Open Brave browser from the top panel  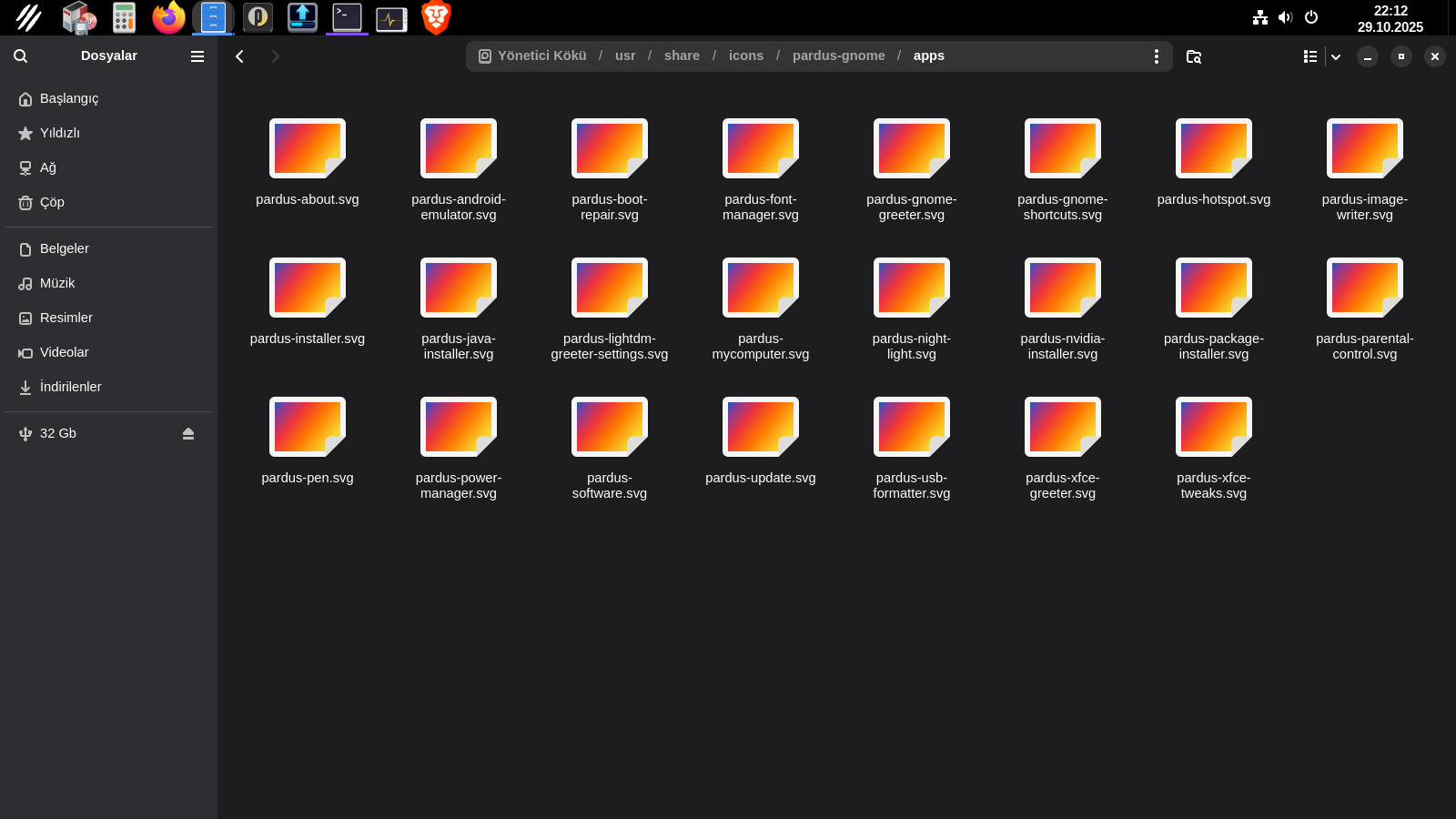436,18
